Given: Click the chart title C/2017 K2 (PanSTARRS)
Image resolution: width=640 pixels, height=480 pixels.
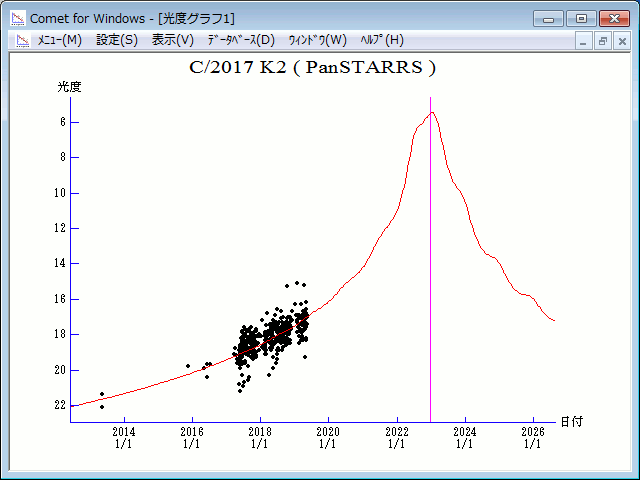Looking at the screenshot, I should click(x=313, y=68).
